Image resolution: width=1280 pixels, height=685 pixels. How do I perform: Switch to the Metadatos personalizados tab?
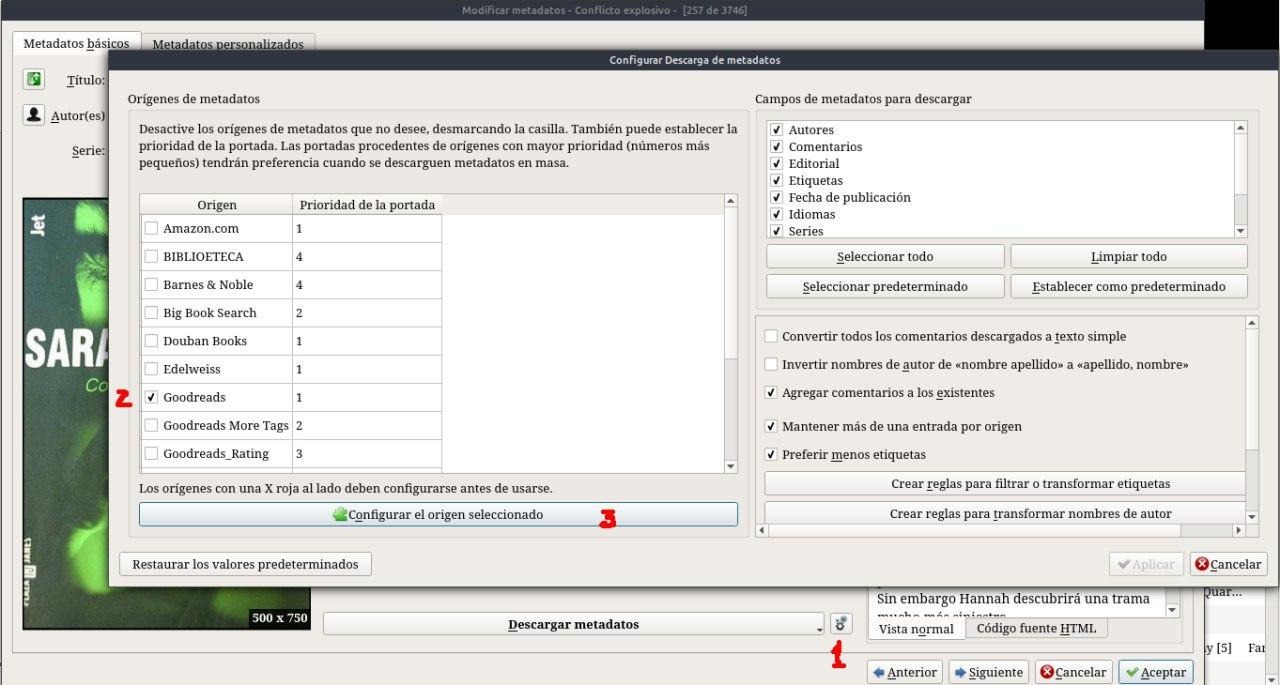(228, 45)
